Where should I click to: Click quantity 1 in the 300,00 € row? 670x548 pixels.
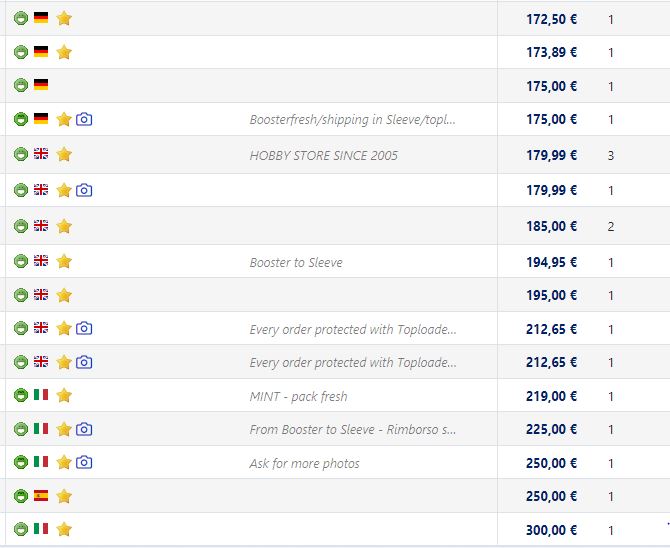pyautogui.click(x=611, y=530)
